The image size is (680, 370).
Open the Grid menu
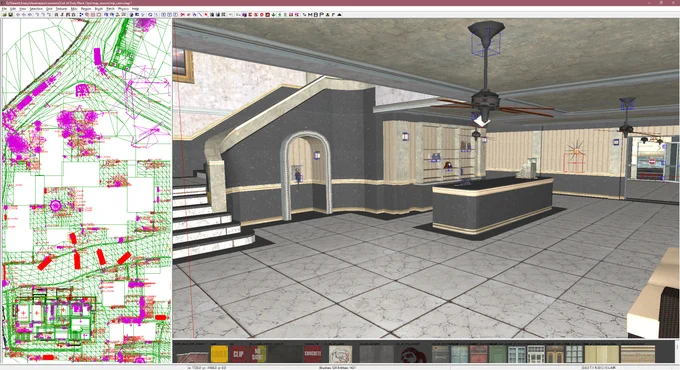pyautogui.click(x=49, y=9)
